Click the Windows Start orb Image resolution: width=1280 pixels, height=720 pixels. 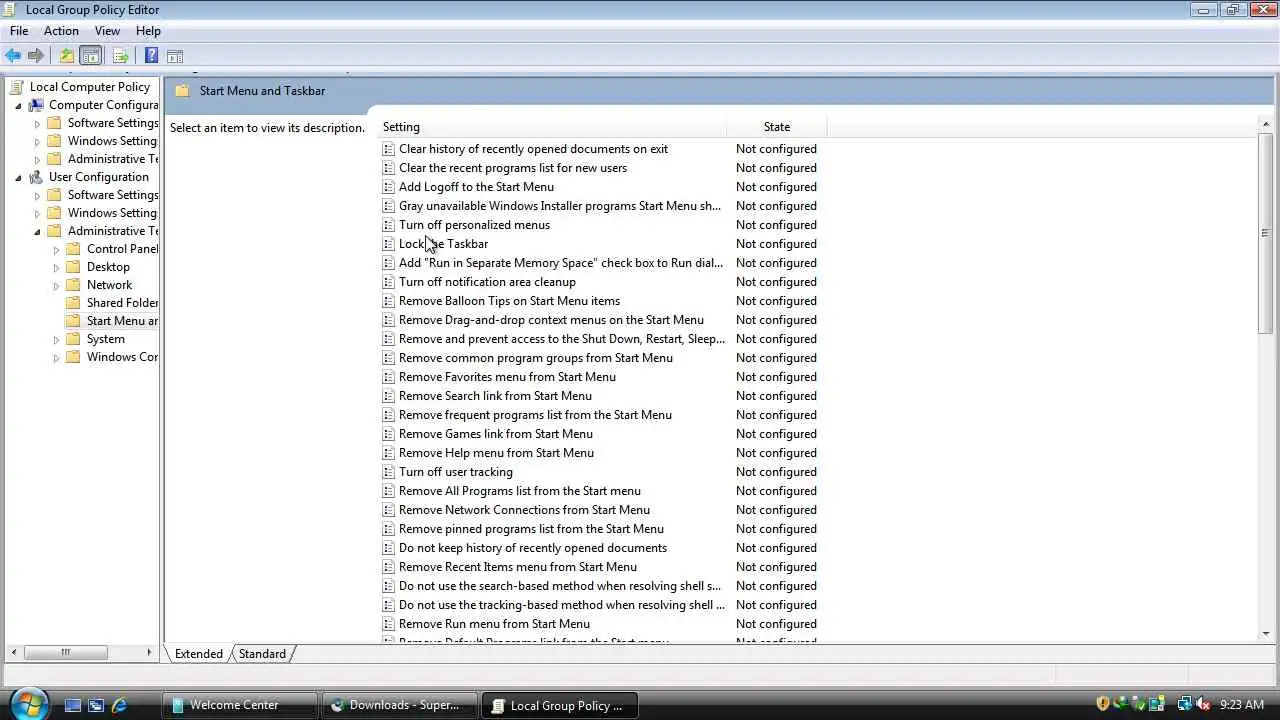point(29,704)
